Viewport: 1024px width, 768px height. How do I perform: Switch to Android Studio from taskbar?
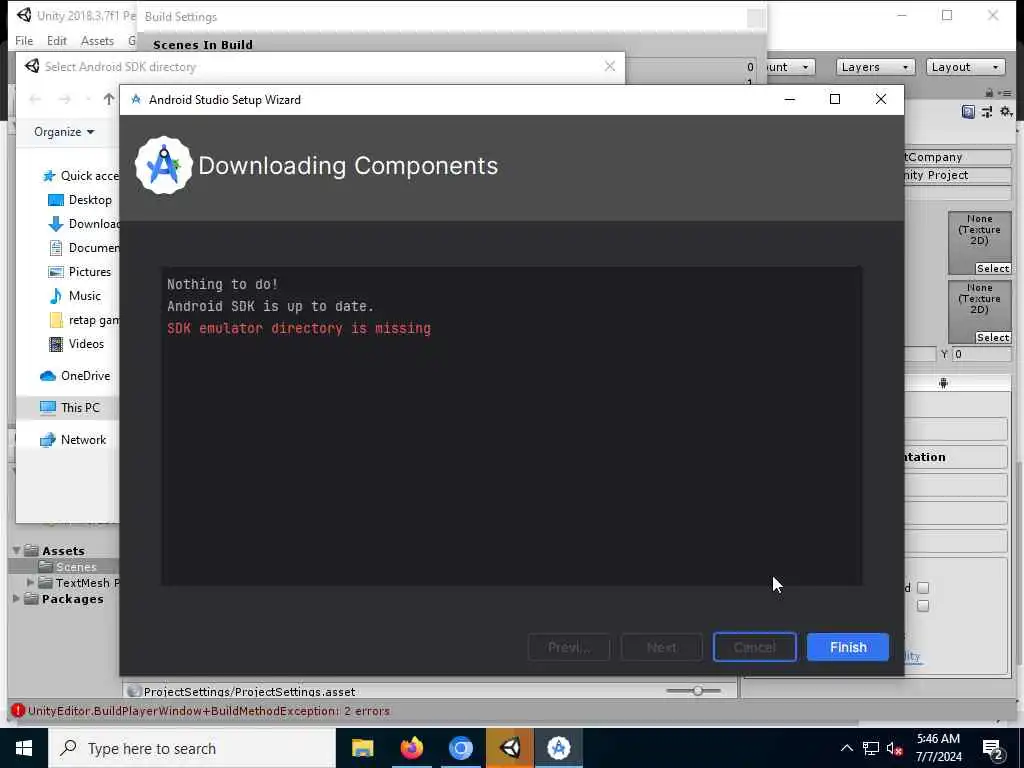[x=558, y=748]
